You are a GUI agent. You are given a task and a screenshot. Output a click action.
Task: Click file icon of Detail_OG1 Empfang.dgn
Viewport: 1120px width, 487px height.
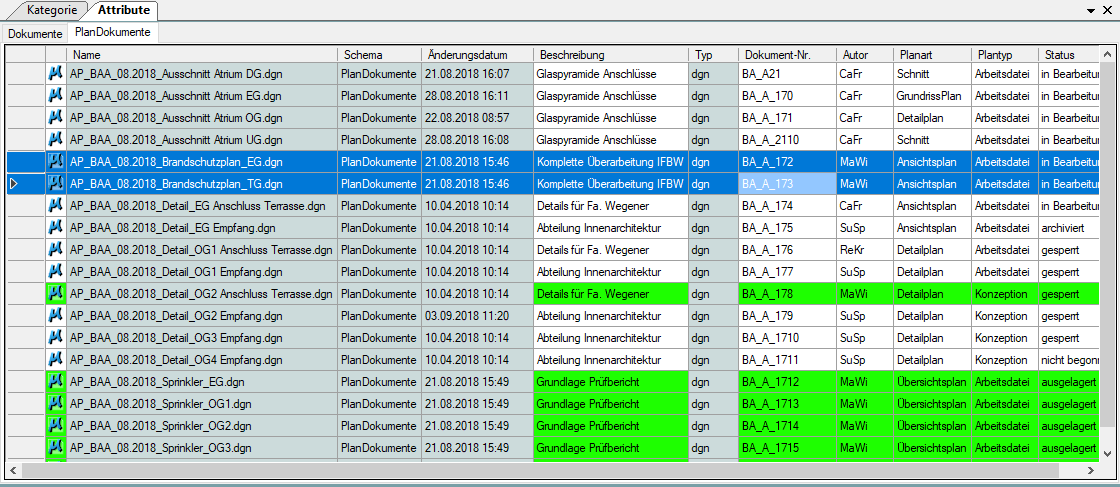coord(56,272)
